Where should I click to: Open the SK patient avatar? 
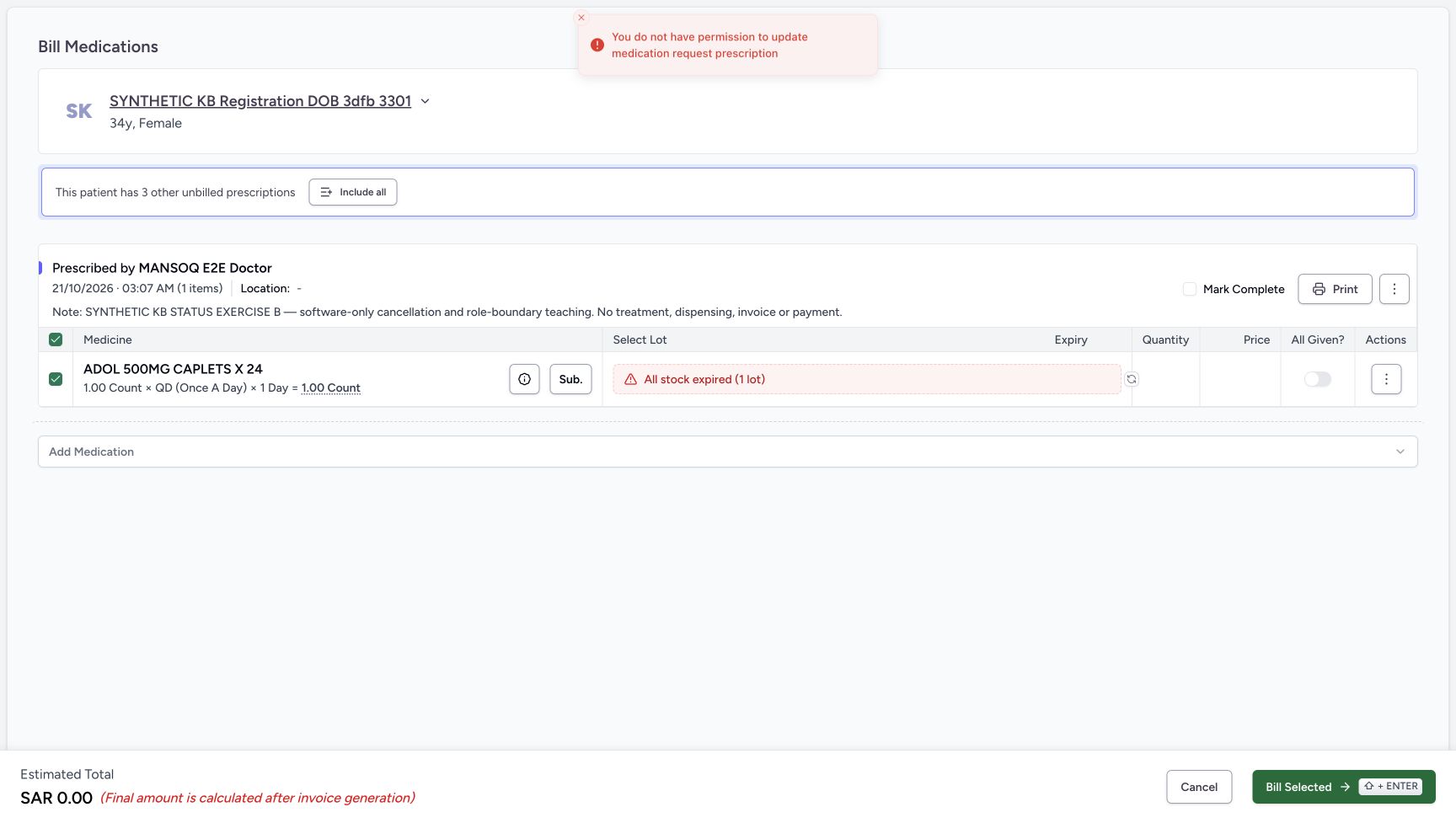(79, 111)
